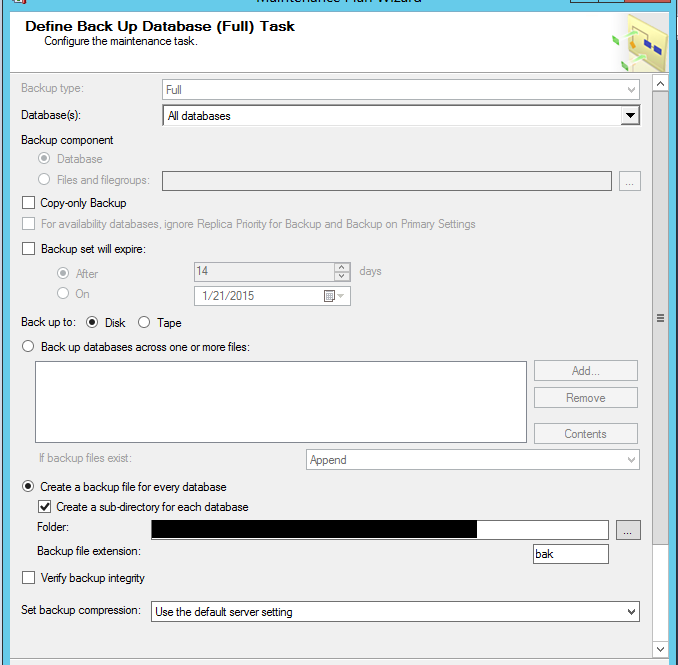Select Create a backup file for every database
The width and height of the screenshot is (678, 665).
28,487
